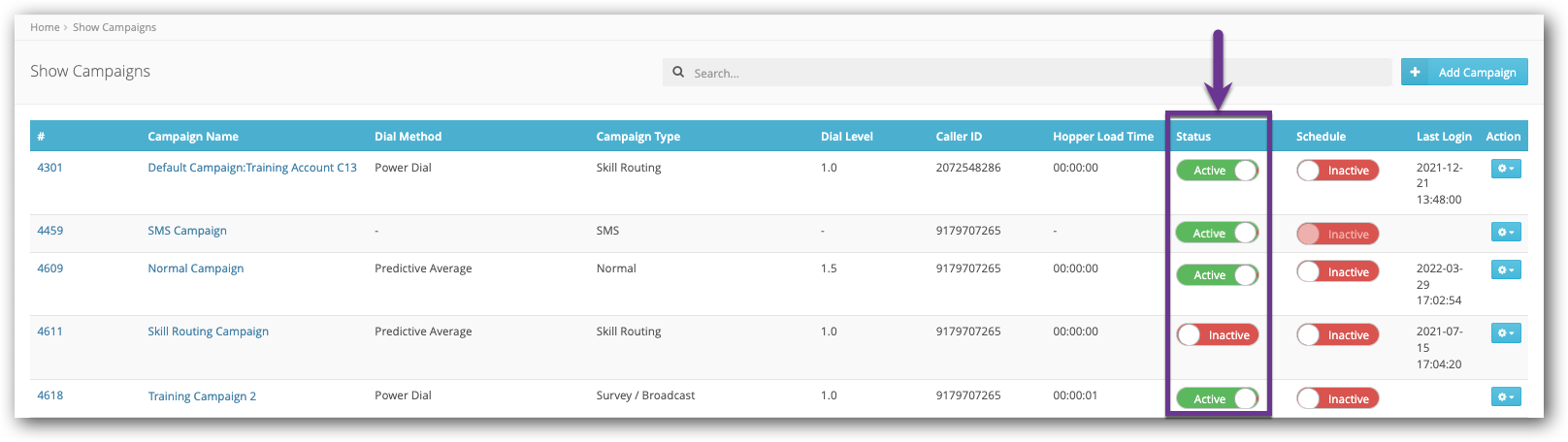Image resolution: width=1568 pixels, height=442 pixels.
Task: Switch the SMS Campaign status toggle
Action: (x=1217, y=234)
